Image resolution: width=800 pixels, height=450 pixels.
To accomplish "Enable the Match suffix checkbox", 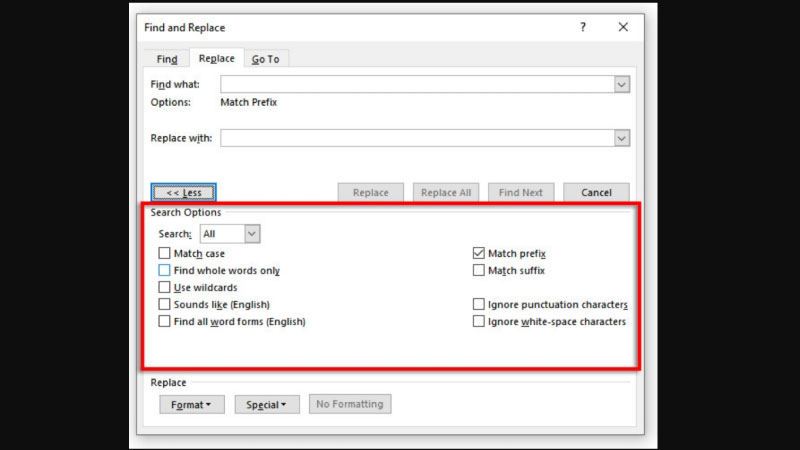I will click(x=479, y=270).
